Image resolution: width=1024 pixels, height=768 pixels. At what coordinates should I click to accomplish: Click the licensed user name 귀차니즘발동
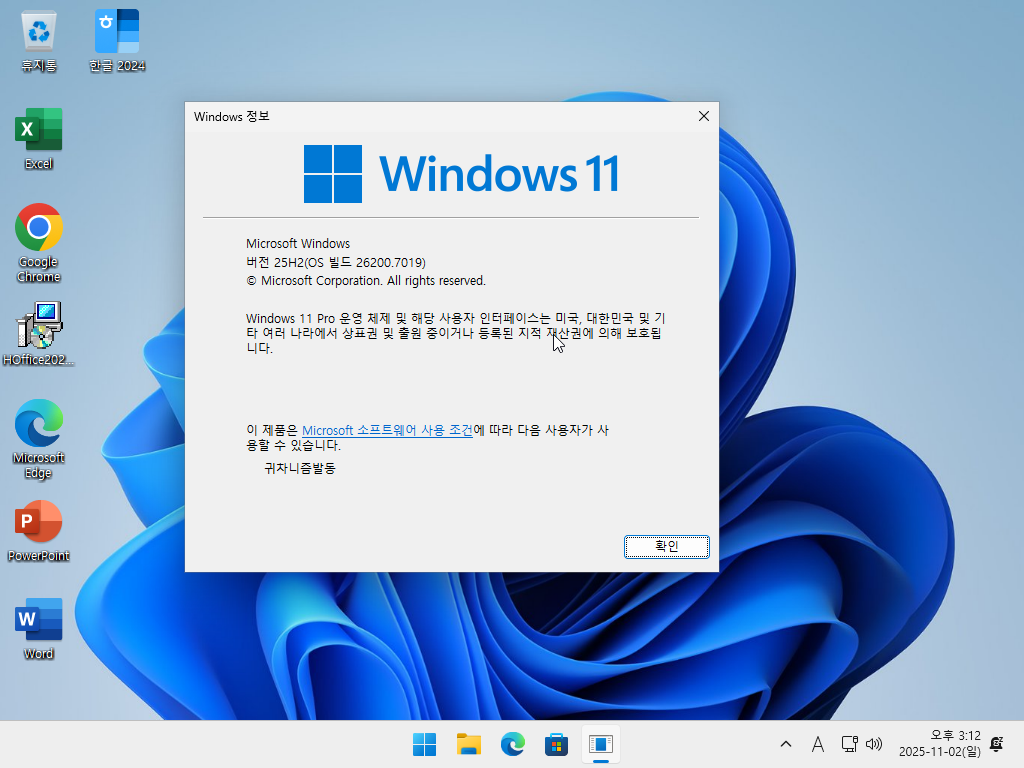pos(300,468)
